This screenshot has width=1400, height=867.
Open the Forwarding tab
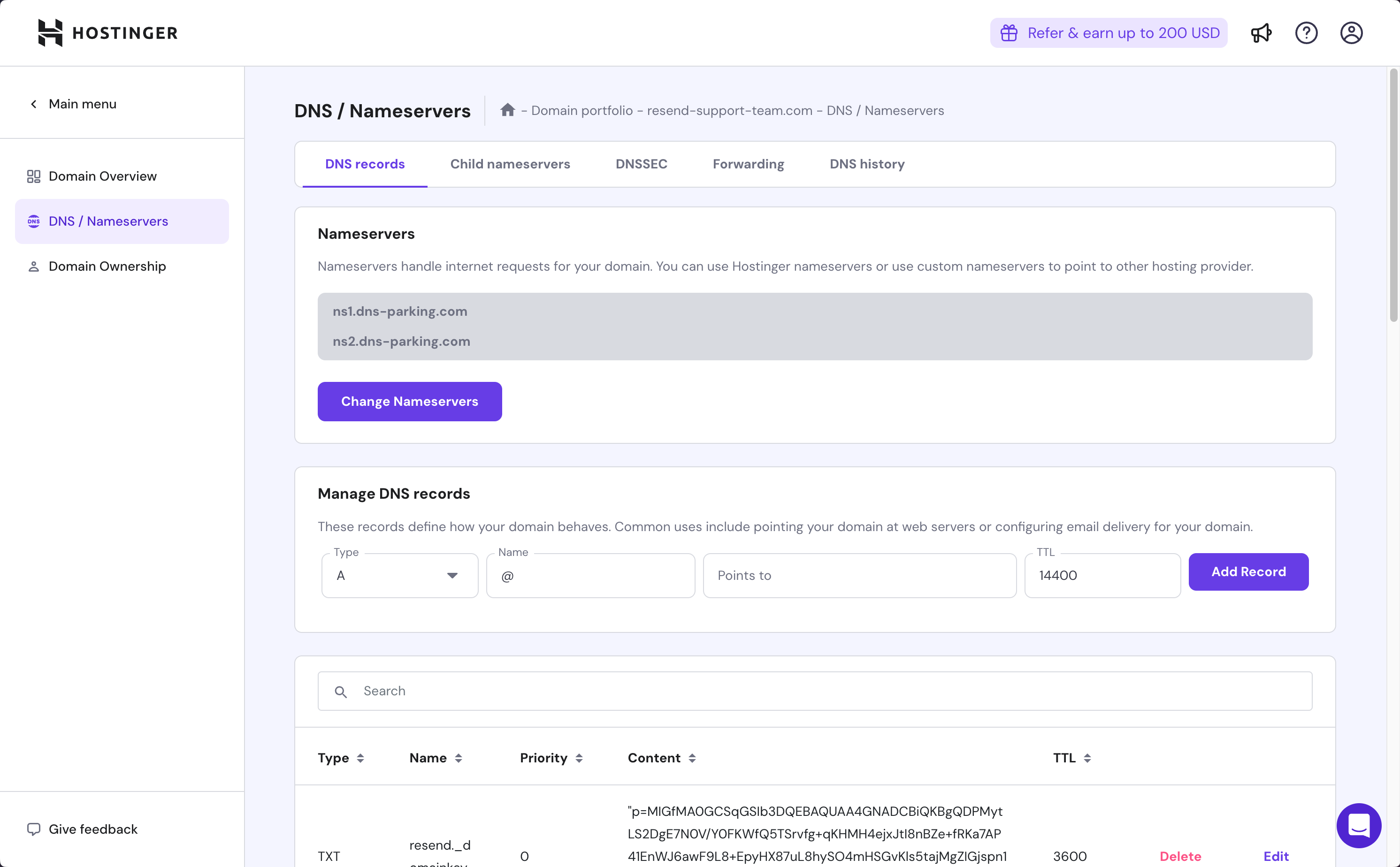pyautogui.click(x=748, y=164)
